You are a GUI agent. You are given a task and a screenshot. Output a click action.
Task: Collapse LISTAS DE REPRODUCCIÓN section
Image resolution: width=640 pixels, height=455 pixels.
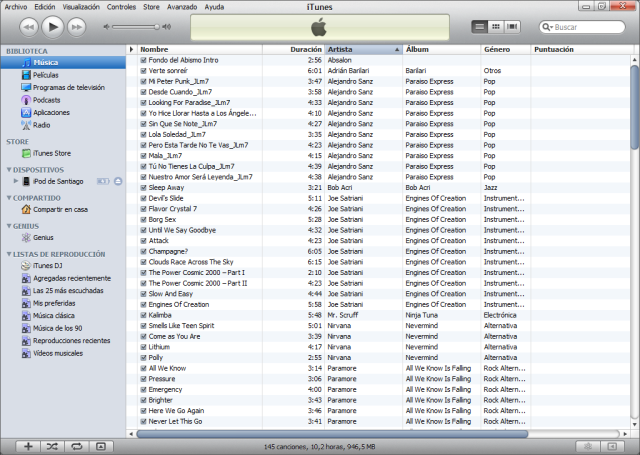pyautogui.click(x=9, y=254)
